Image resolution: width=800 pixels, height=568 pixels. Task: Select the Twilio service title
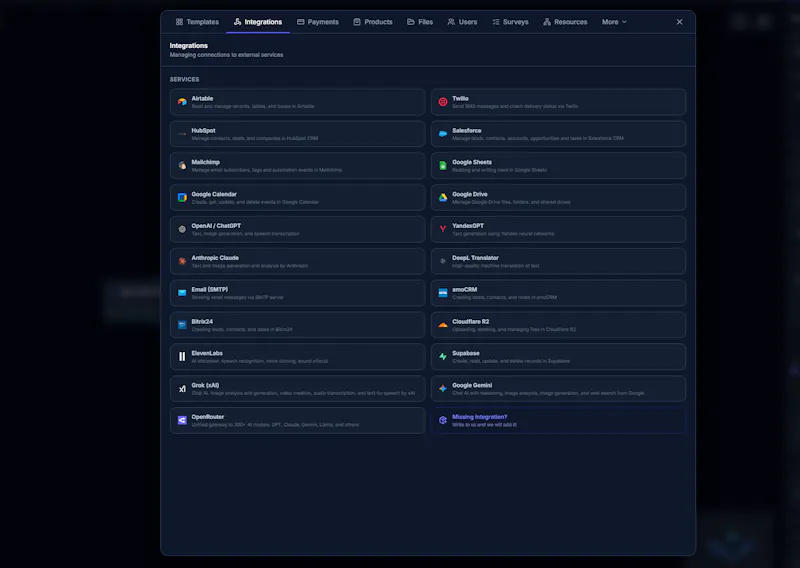point(460,98)
